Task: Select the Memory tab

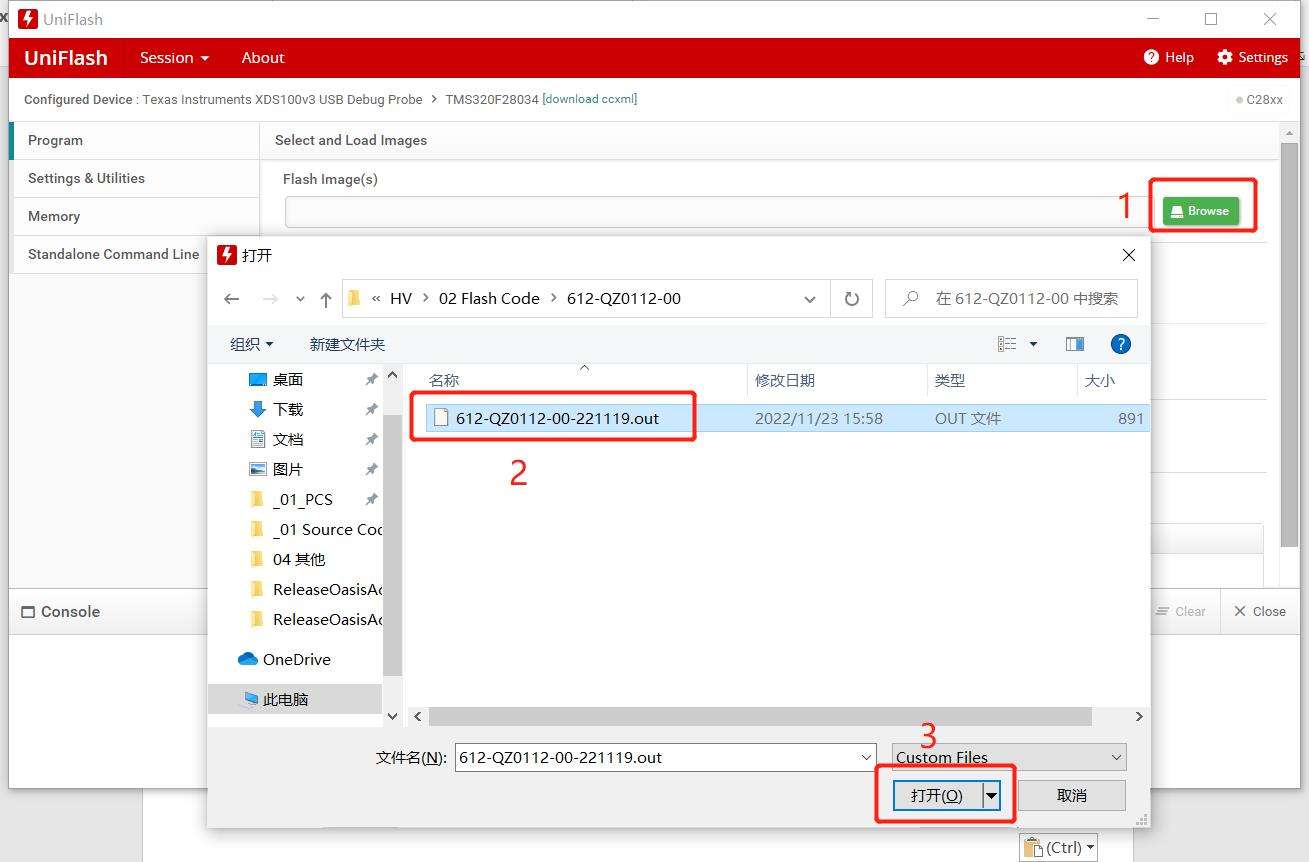Action: pyautogui.click(x=134, y=216)
